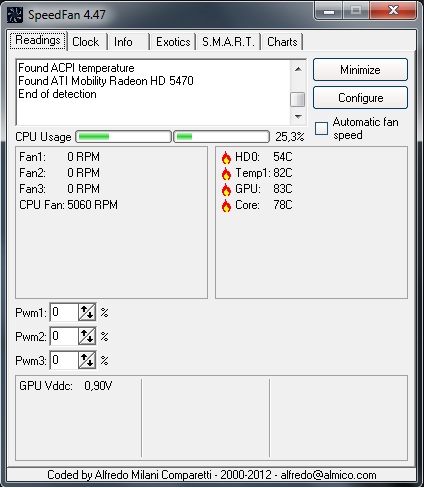
Task: Open the Clock tab
Action: 87,42
